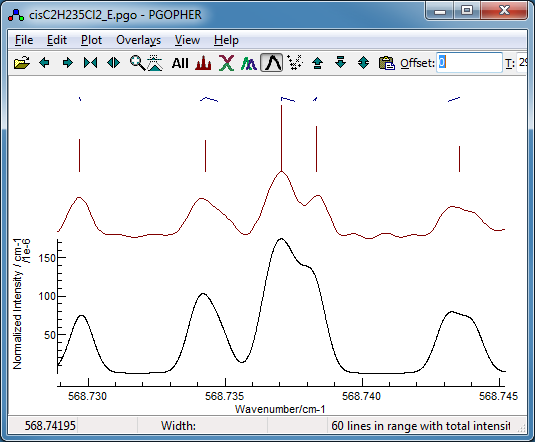This screenshot has height=442, width=535.
Task: Click the clipboard paste overlay icon
Action: tap(387, 63)
